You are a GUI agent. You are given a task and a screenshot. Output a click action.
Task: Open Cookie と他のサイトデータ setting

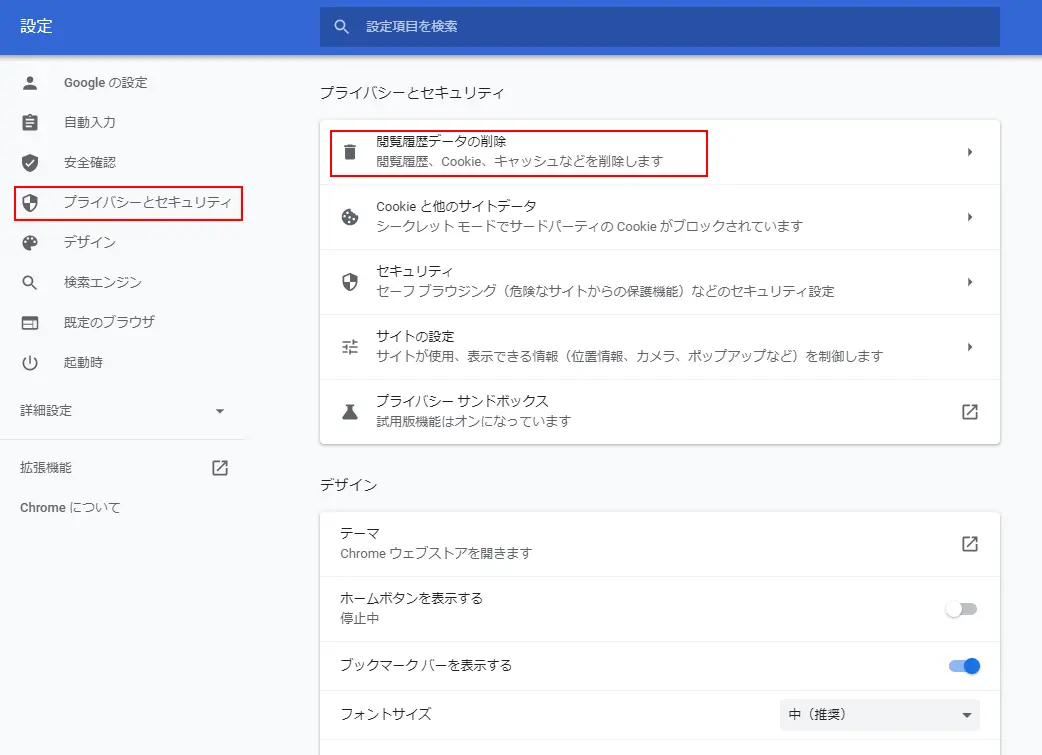659,217
